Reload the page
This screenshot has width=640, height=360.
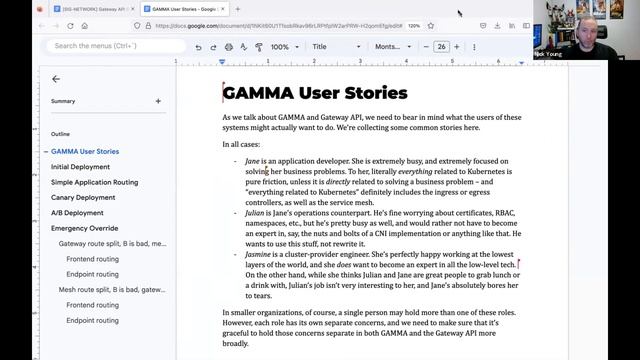(x=70, y=26)
